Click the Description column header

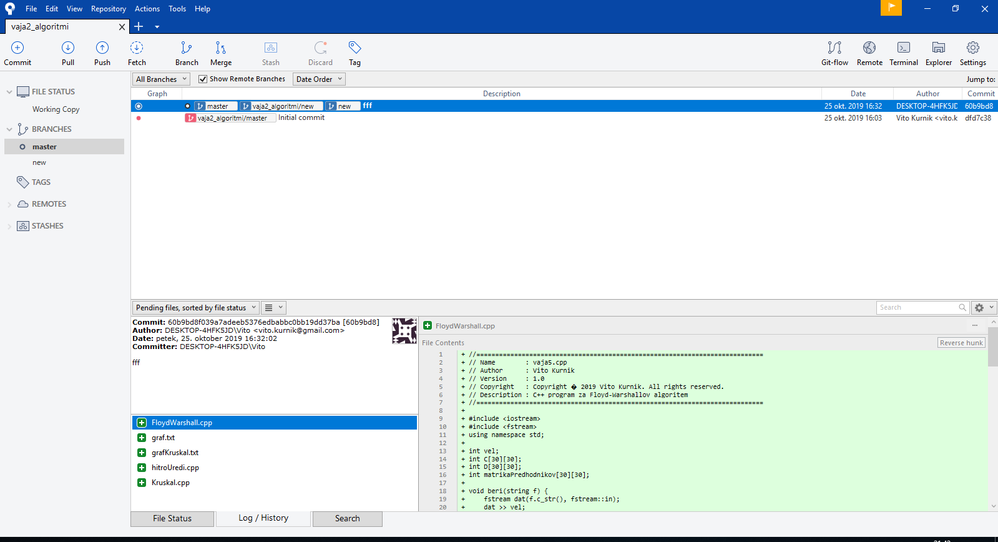coord(502,94)
